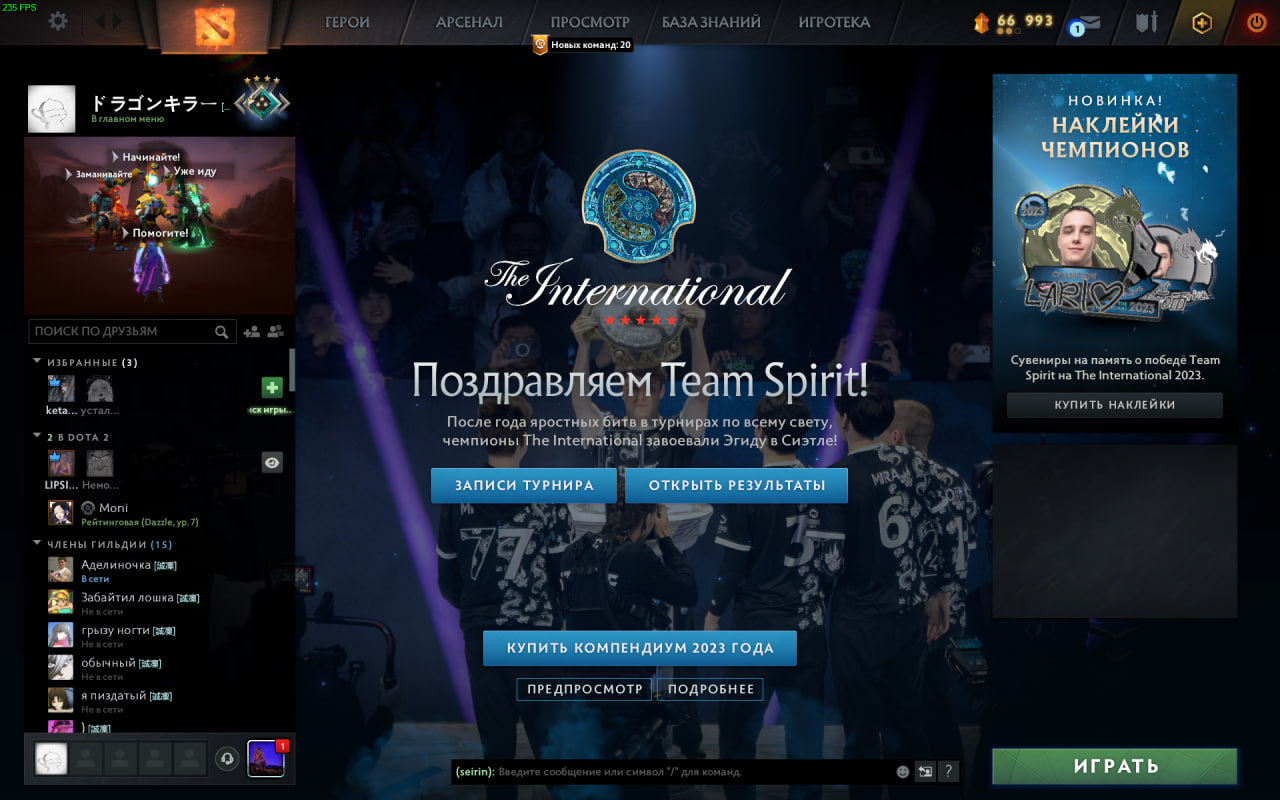Start matchmaking with the ИГРАТЬ button
Viewport: 1280px width, 800px height.
click(x=1115, y=767)
